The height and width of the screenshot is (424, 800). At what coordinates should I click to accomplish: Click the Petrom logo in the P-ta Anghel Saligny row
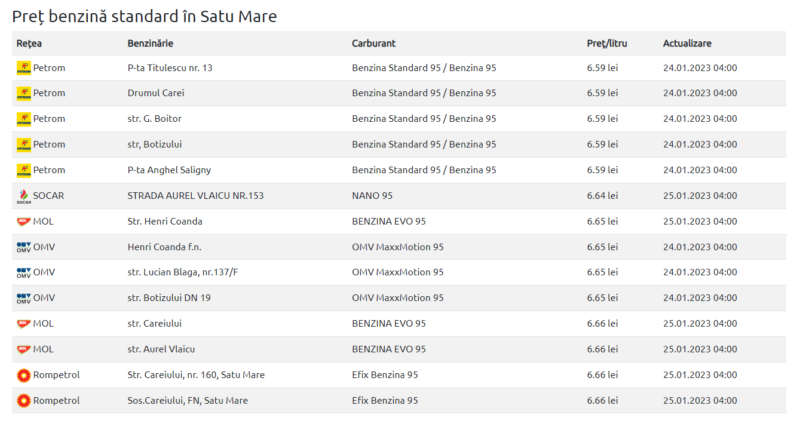click(x=24, y=170)
